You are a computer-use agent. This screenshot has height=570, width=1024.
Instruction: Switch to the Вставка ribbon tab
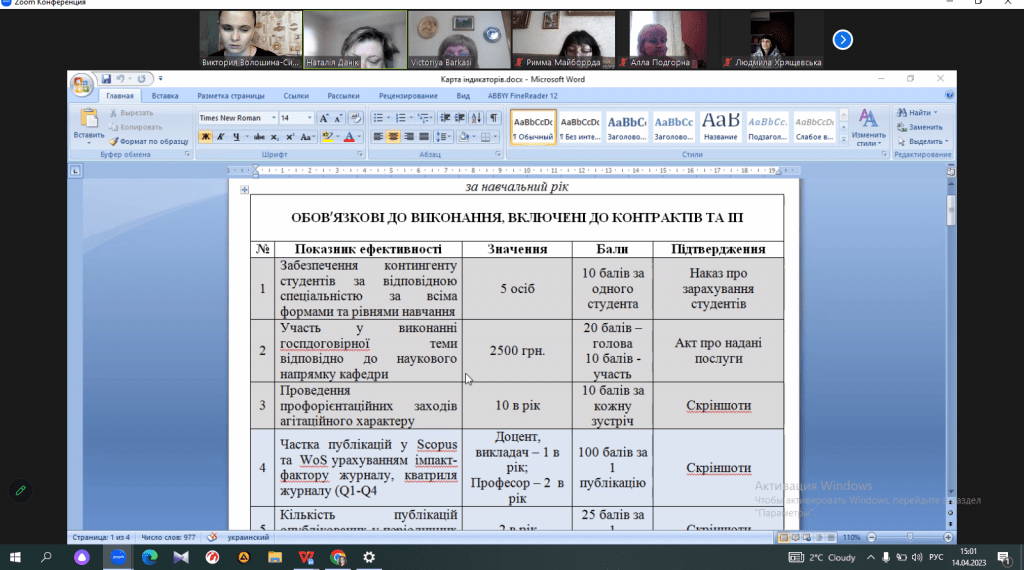tap(165, 96)
